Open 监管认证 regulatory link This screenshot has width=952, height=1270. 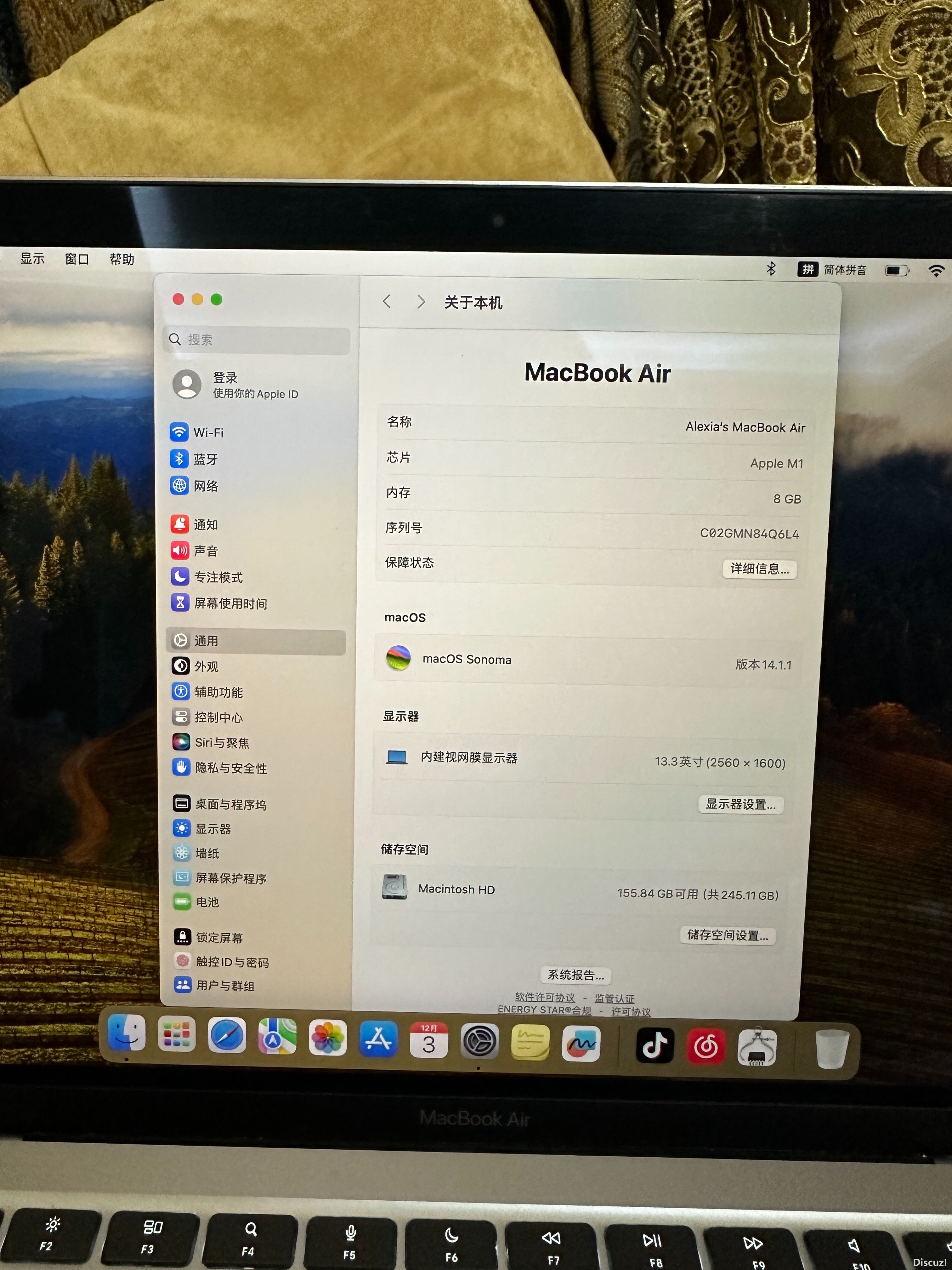pos(614,999)
